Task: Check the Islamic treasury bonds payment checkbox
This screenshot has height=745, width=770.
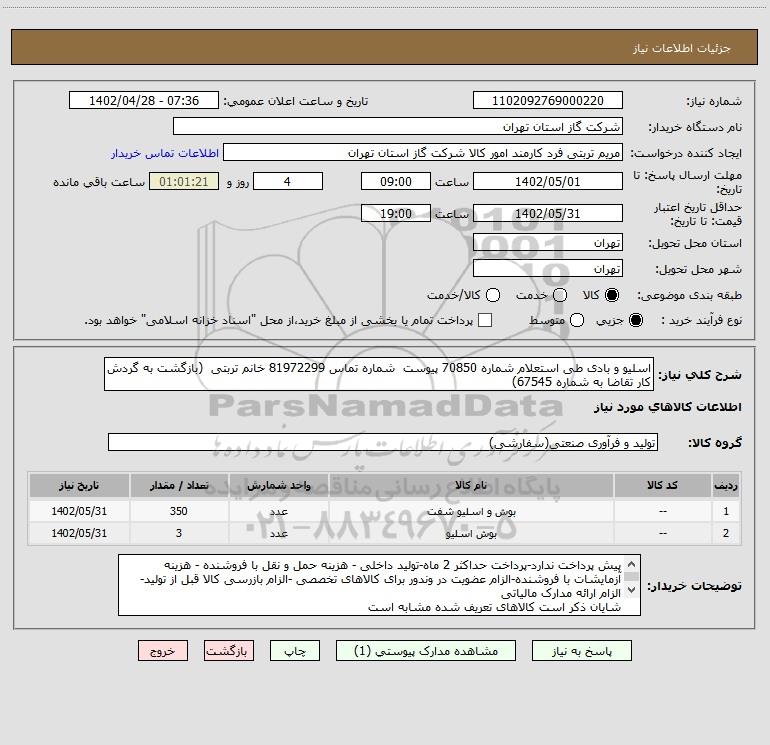Action: coord(485,320)
